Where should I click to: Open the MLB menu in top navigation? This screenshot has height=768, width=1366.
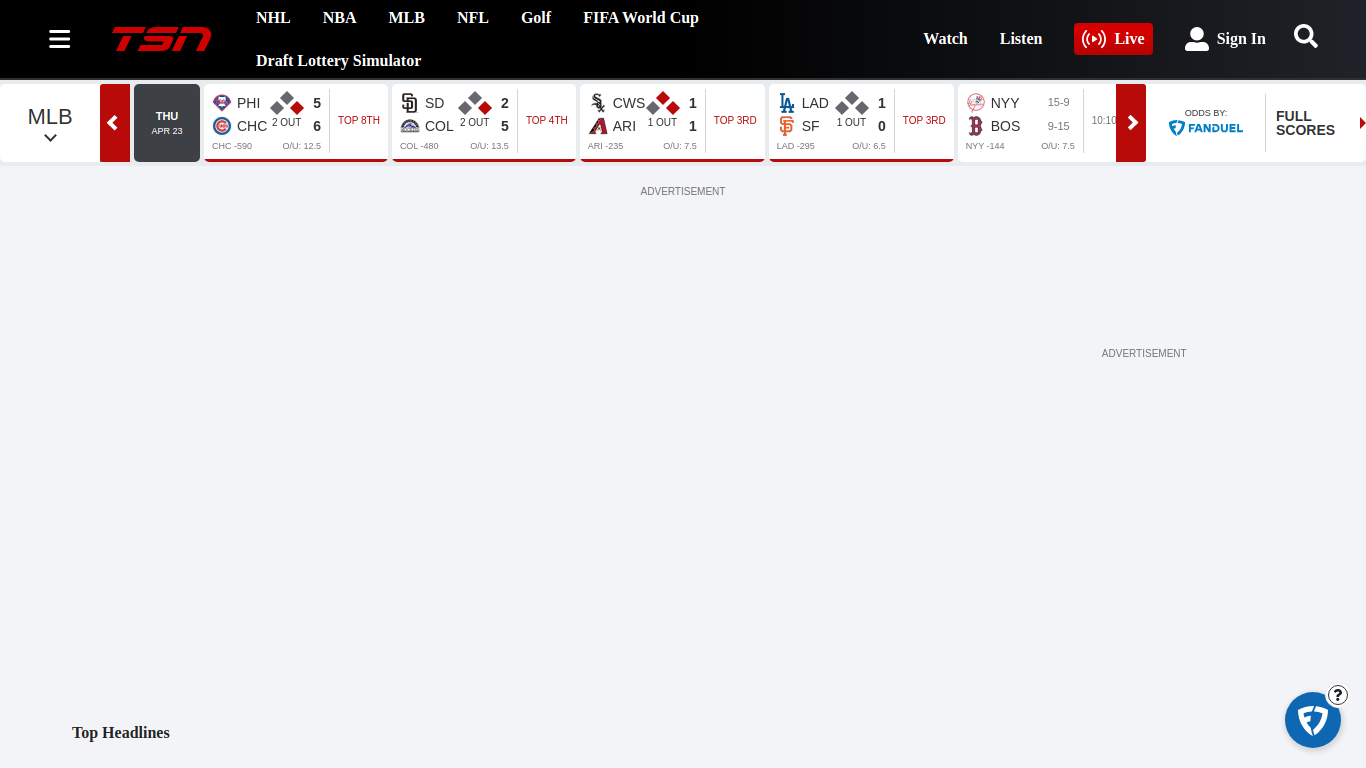(x=407, y=18)
